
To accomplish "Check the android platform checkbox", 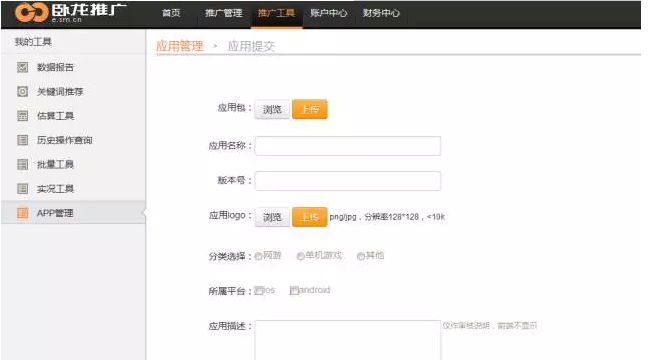I will tap(294, 290).
